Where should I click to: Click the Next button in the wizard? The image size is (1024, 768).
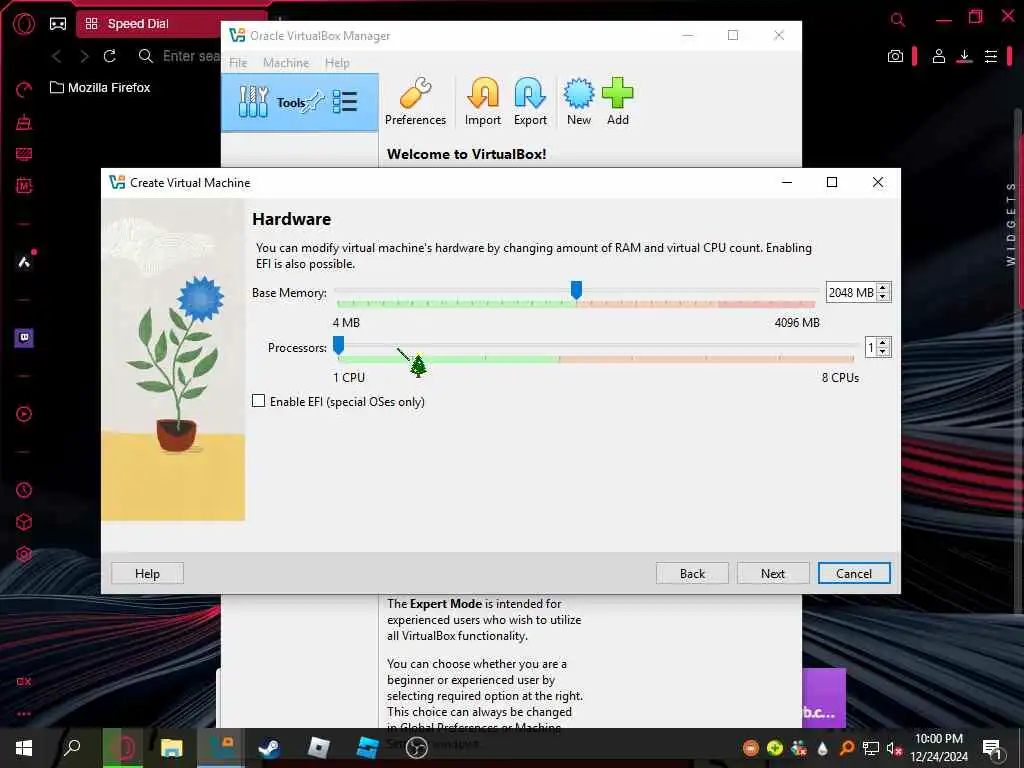(773, 573)
